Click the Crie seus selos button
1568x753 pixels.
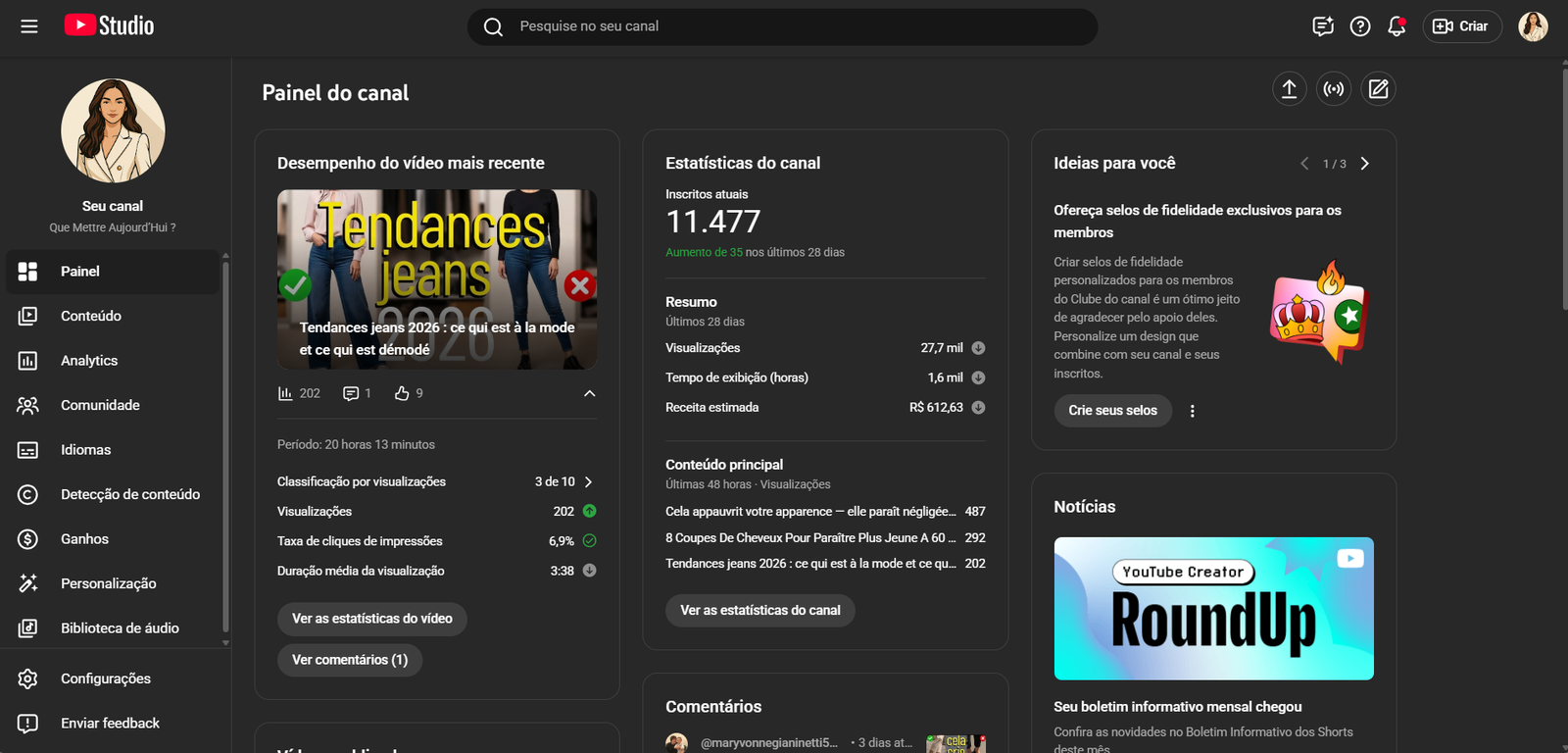click(1112, 411)
